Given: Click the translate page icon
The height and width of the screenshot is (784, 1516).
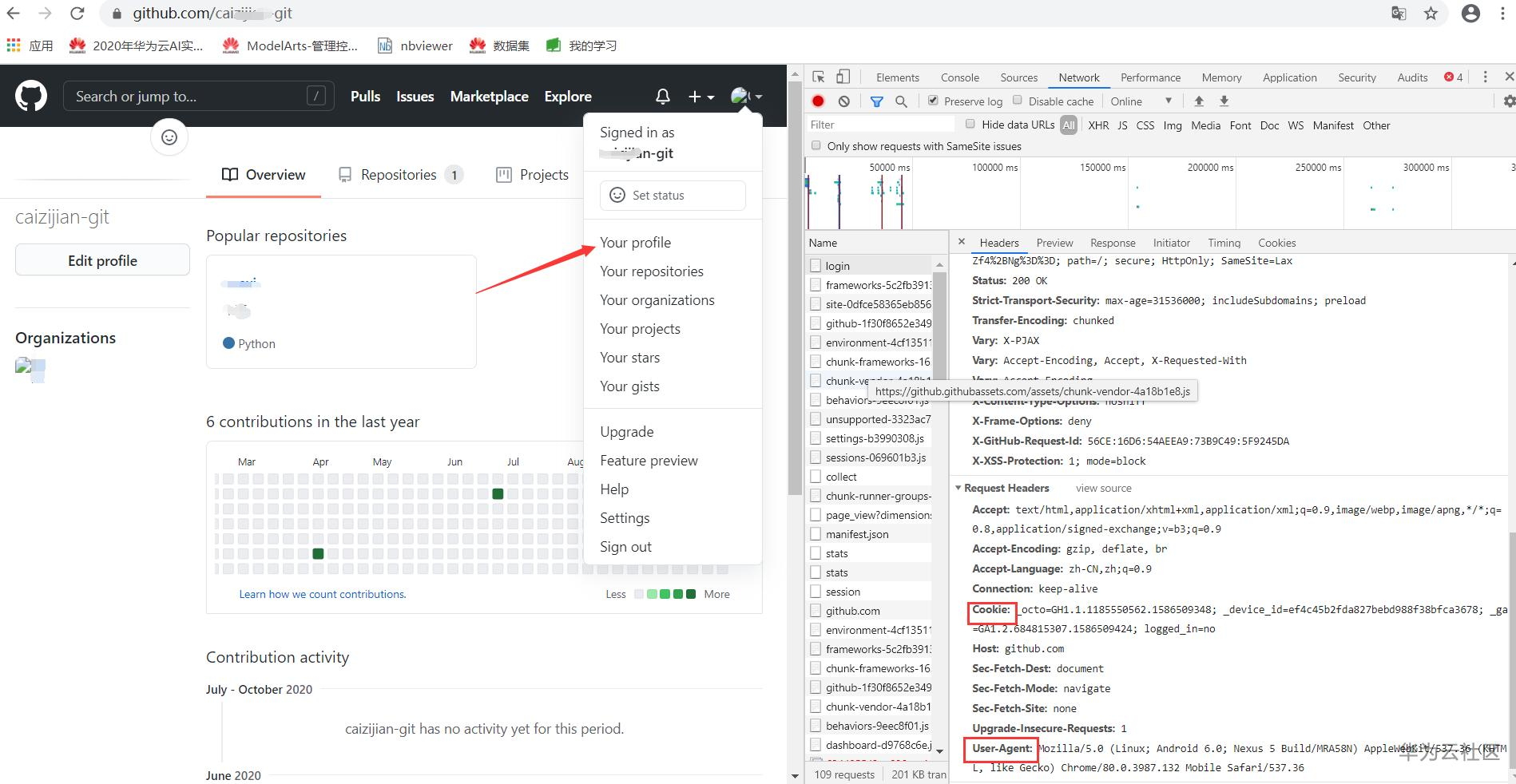Looking at the screenshot, I should (x=1399, y=14).
